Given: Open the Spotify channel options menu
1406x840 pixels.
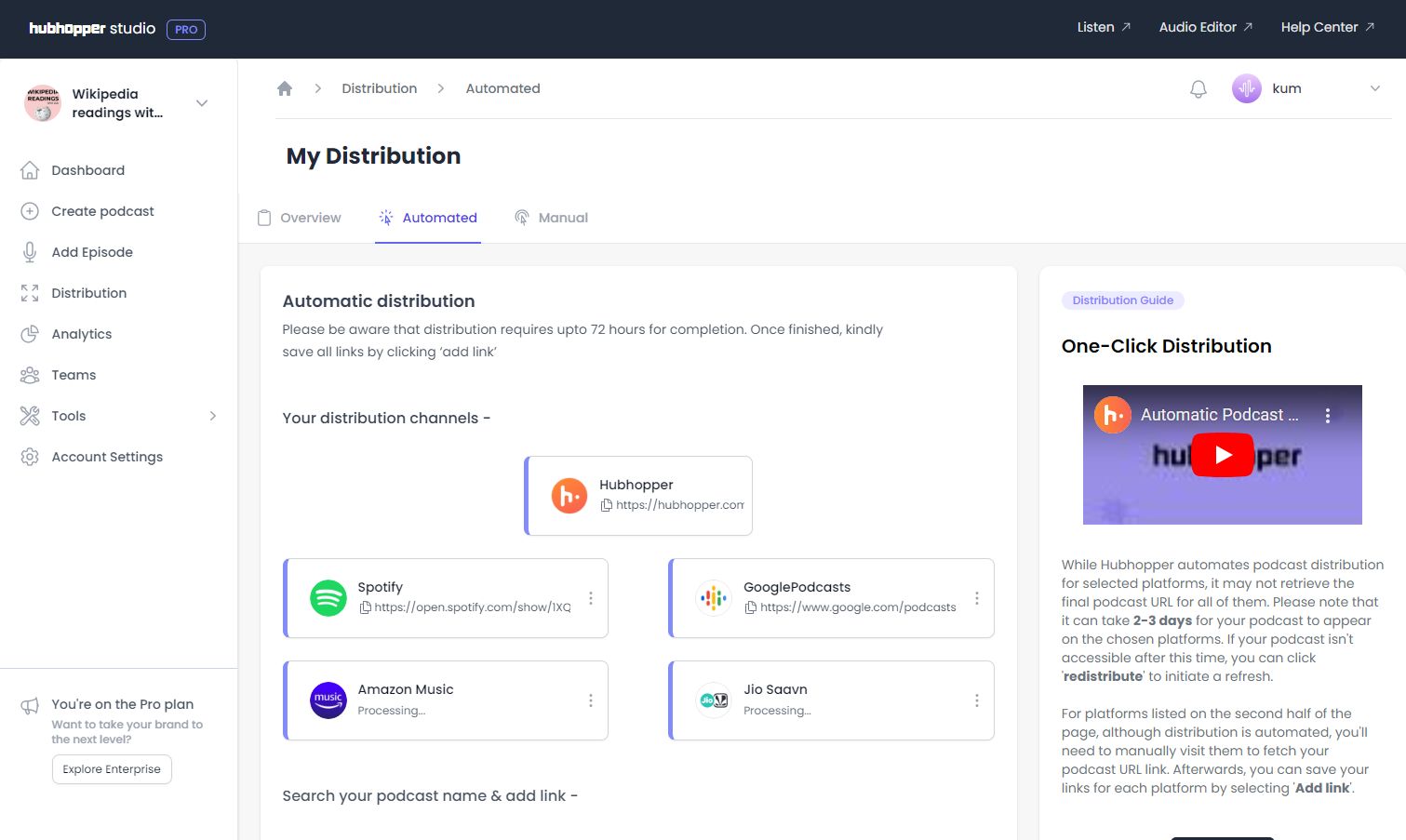Looking at the screenshot, I should click(591, 598).
